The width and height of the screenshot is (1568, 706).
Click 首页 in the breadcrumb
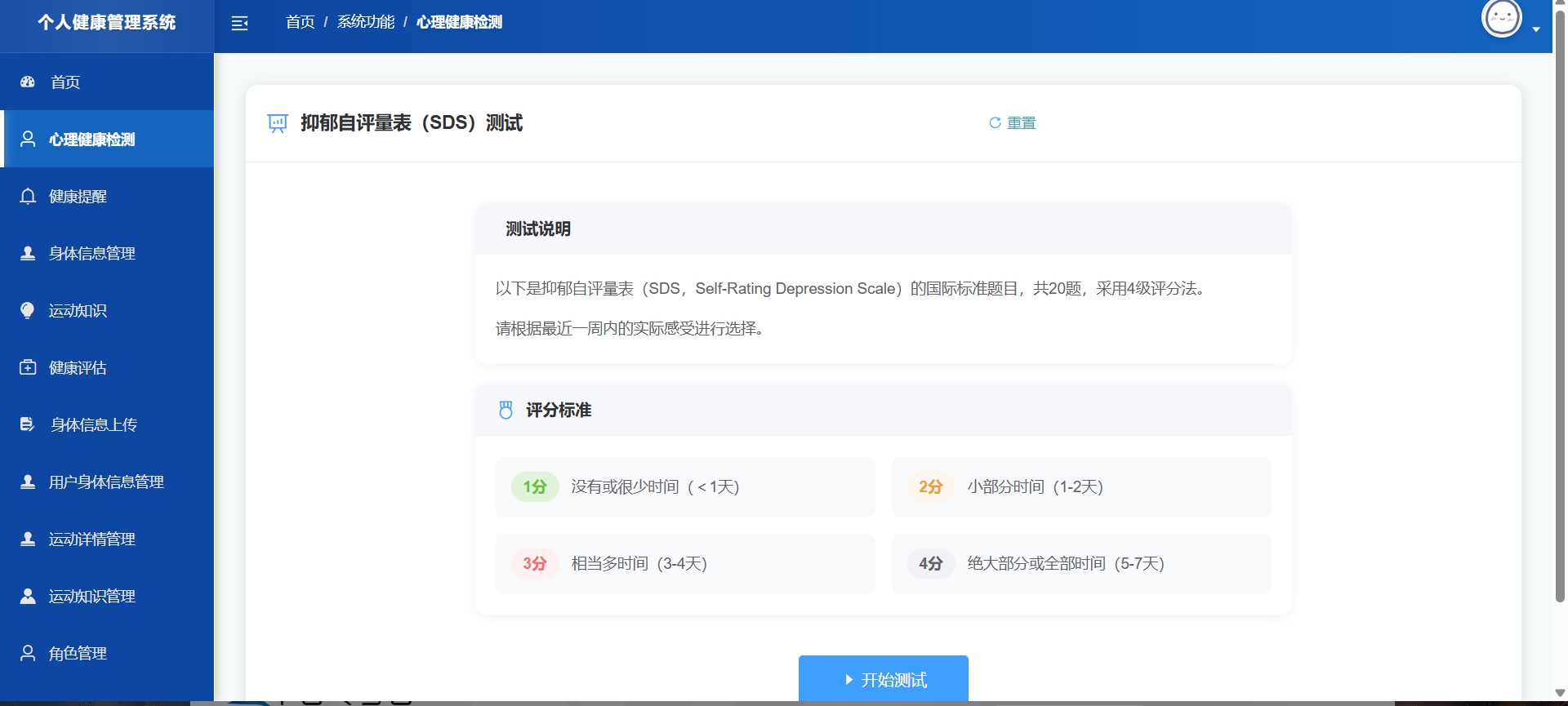coord(301,22)
